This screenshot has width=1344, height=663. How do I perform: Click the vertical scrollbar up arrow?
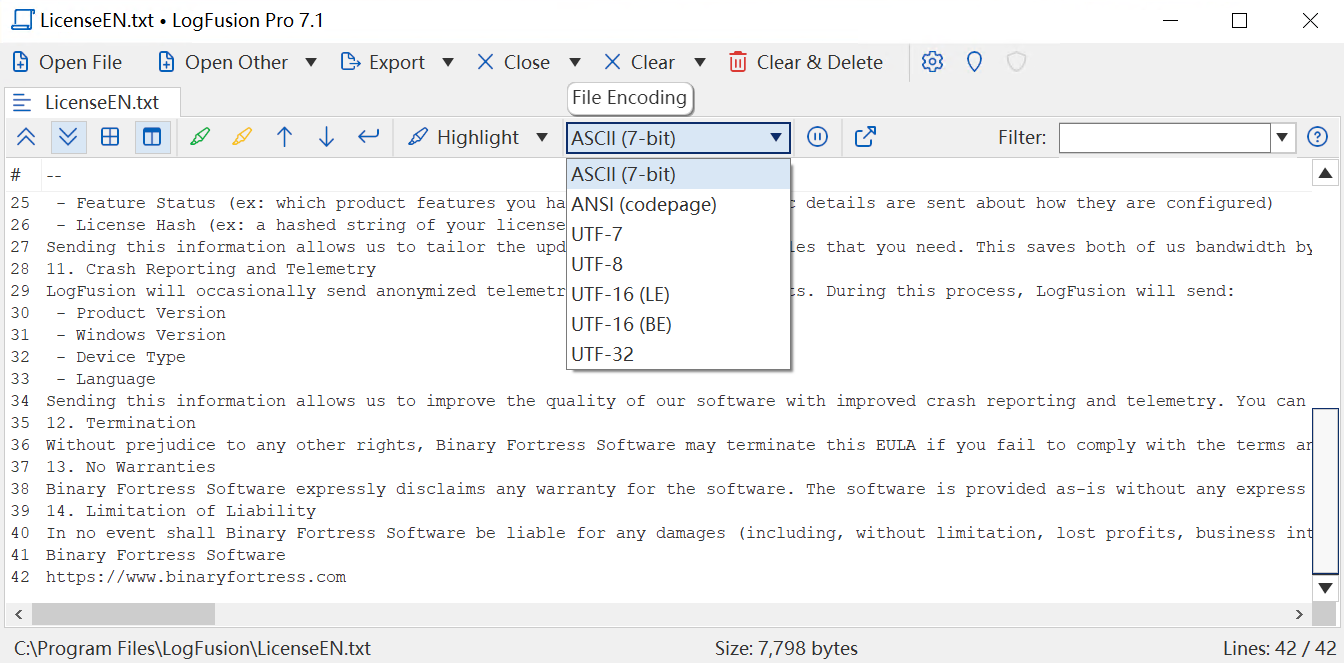pyautogui.click(x=1325, y=173)
